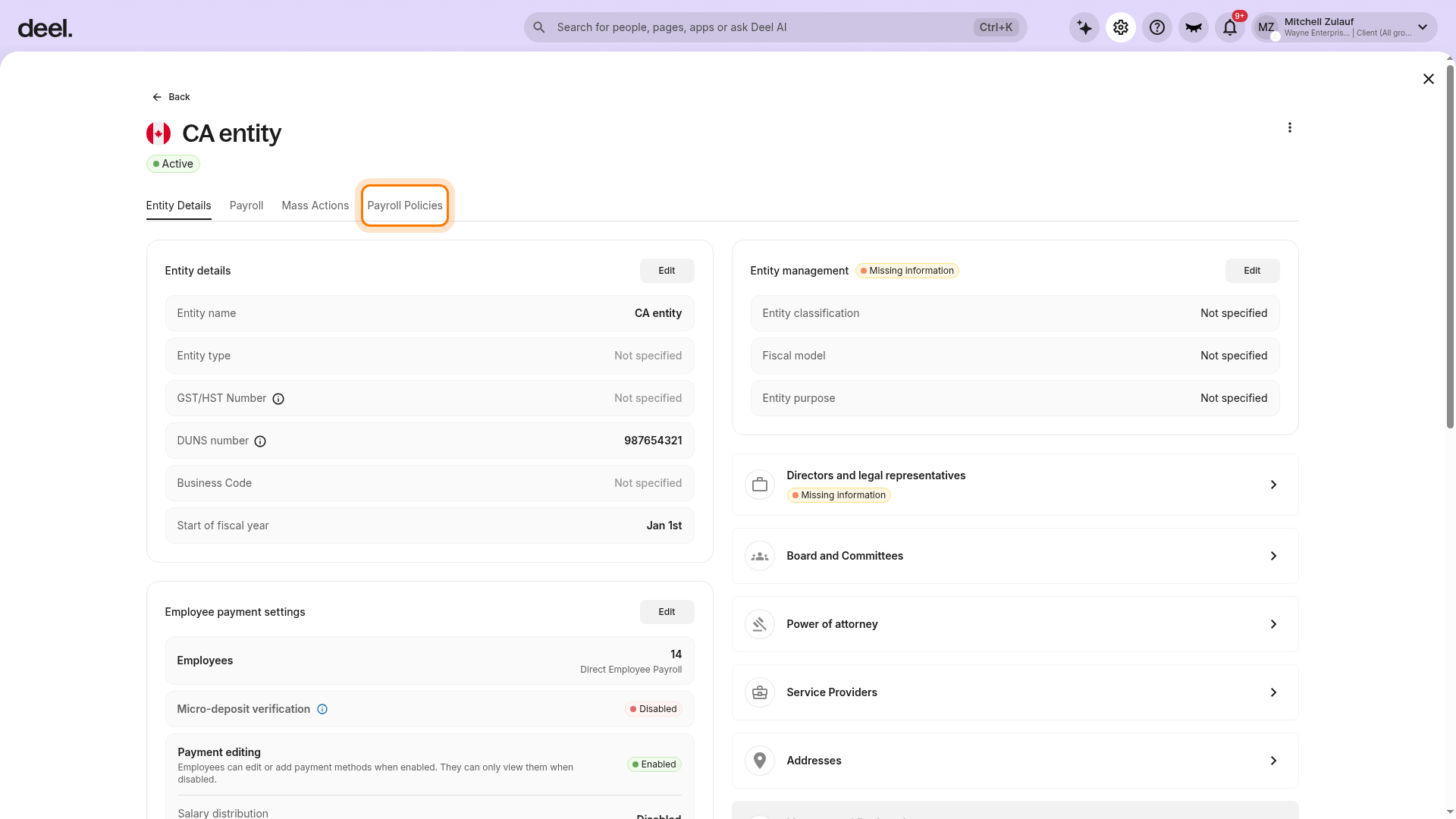Open the settings gear icon
This screenshot has height=819, width=1456.
(x=1121, y=27)
